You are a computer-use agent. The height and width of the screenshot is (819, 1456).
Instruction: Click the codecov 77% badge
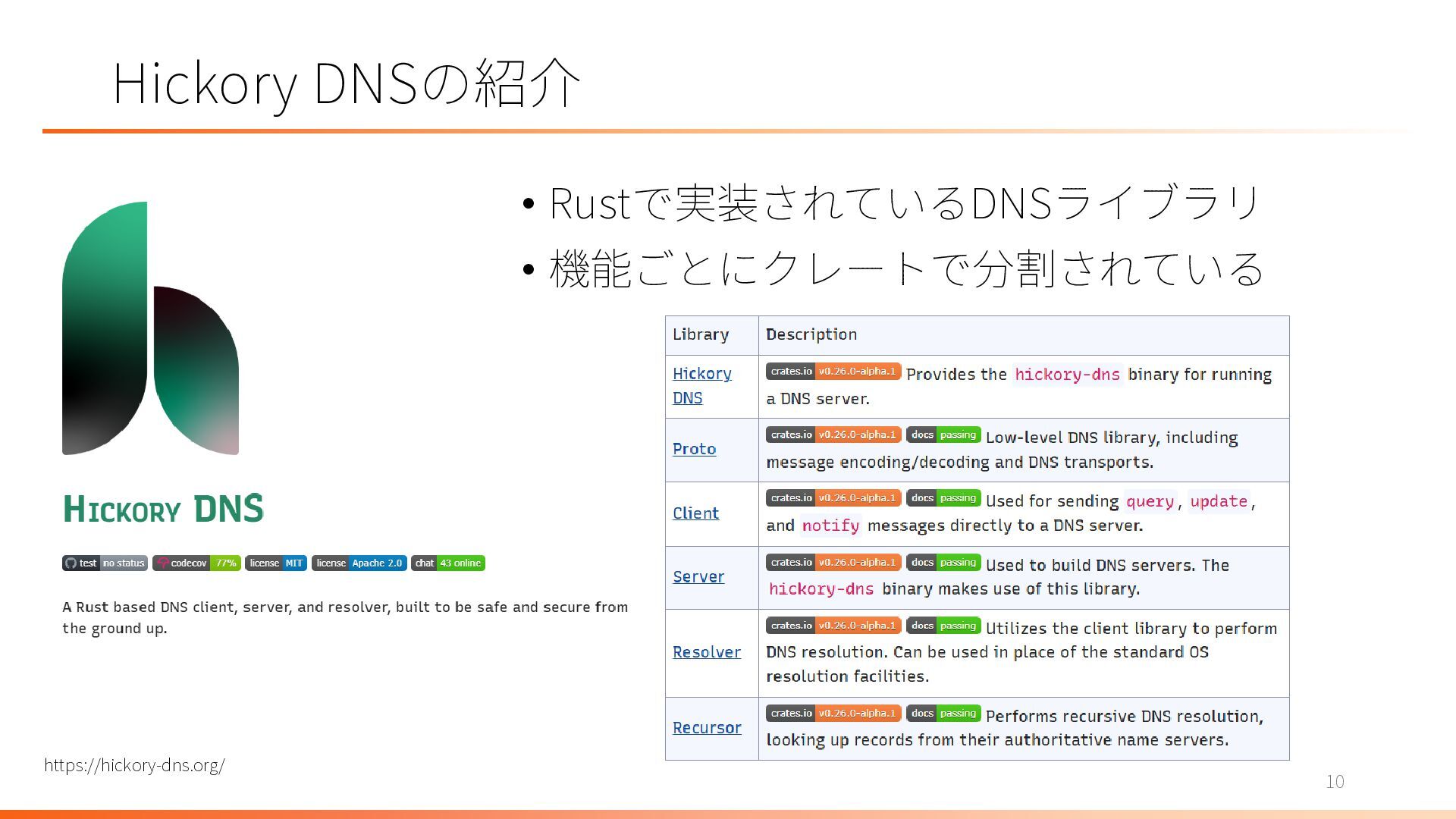click(x=196, y=563)
